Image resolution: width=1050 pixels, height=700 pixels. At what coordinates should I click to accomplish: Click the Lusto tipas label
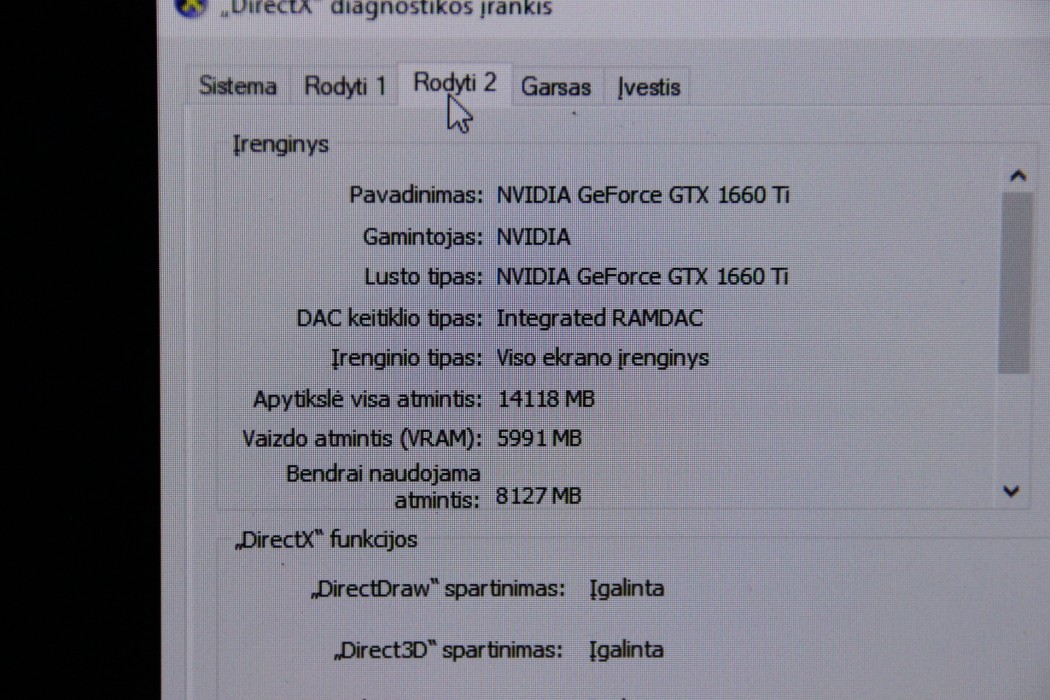point(423,277)
